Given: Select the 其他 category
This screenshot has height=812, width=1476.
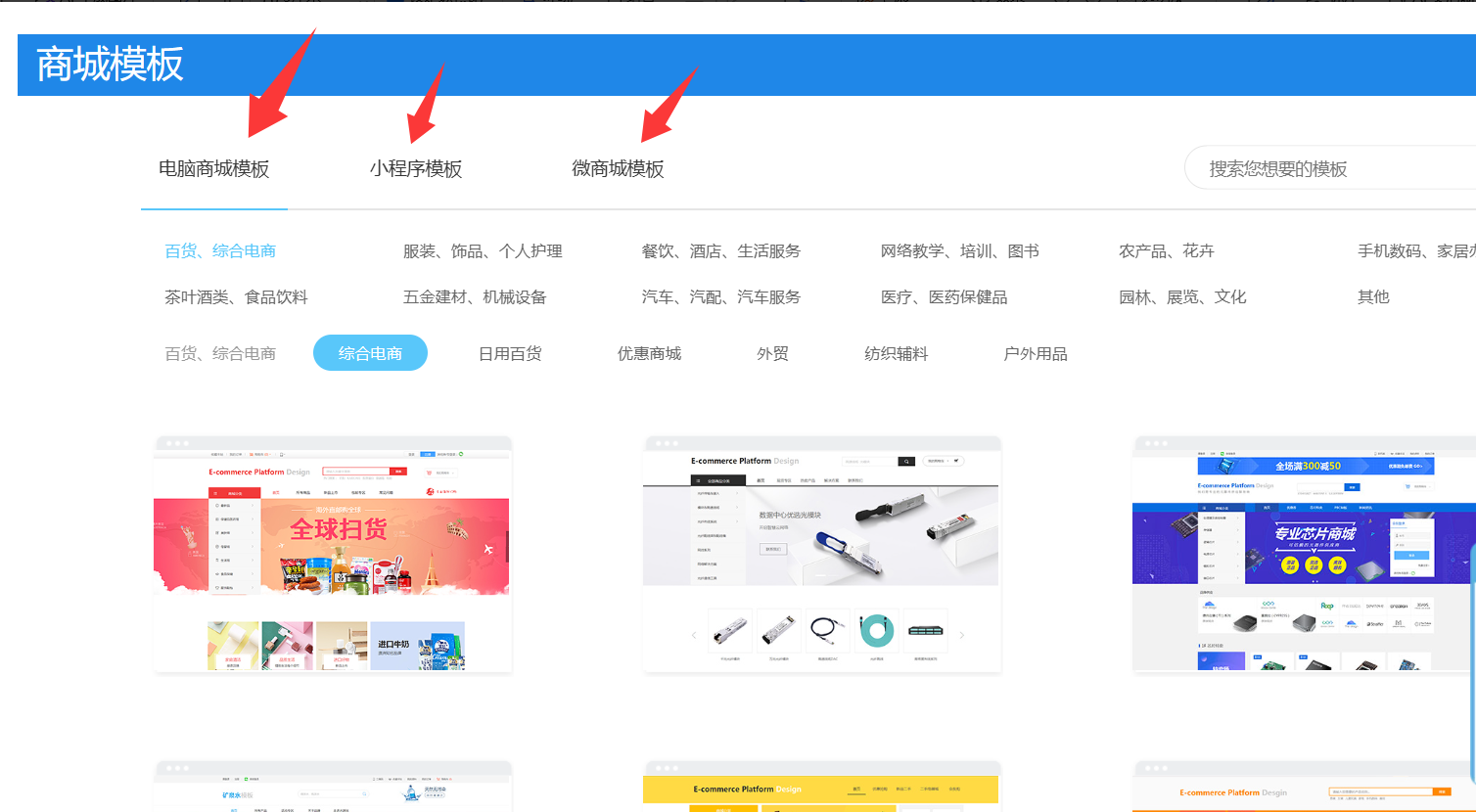Looking at the screenshot, I should (1373, 297).
